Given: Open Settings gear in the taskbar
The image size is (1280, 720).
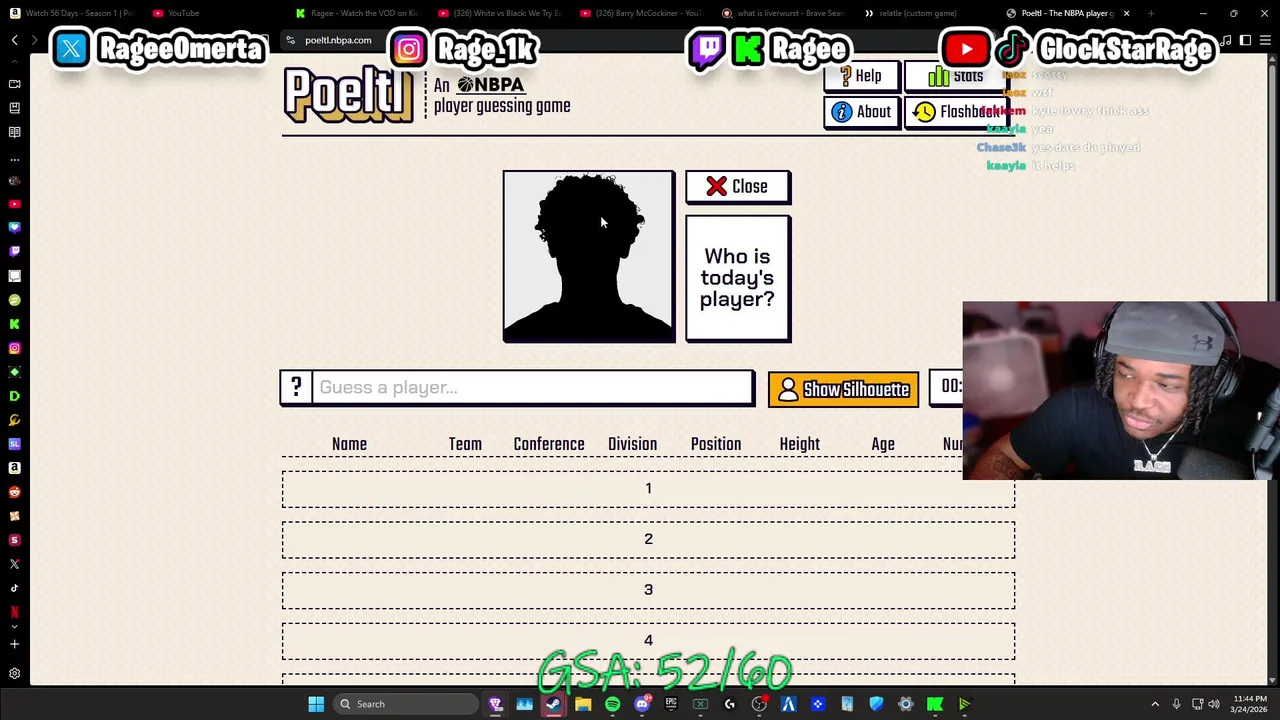Looking at the screenshot, I should (x=906, y=704).
